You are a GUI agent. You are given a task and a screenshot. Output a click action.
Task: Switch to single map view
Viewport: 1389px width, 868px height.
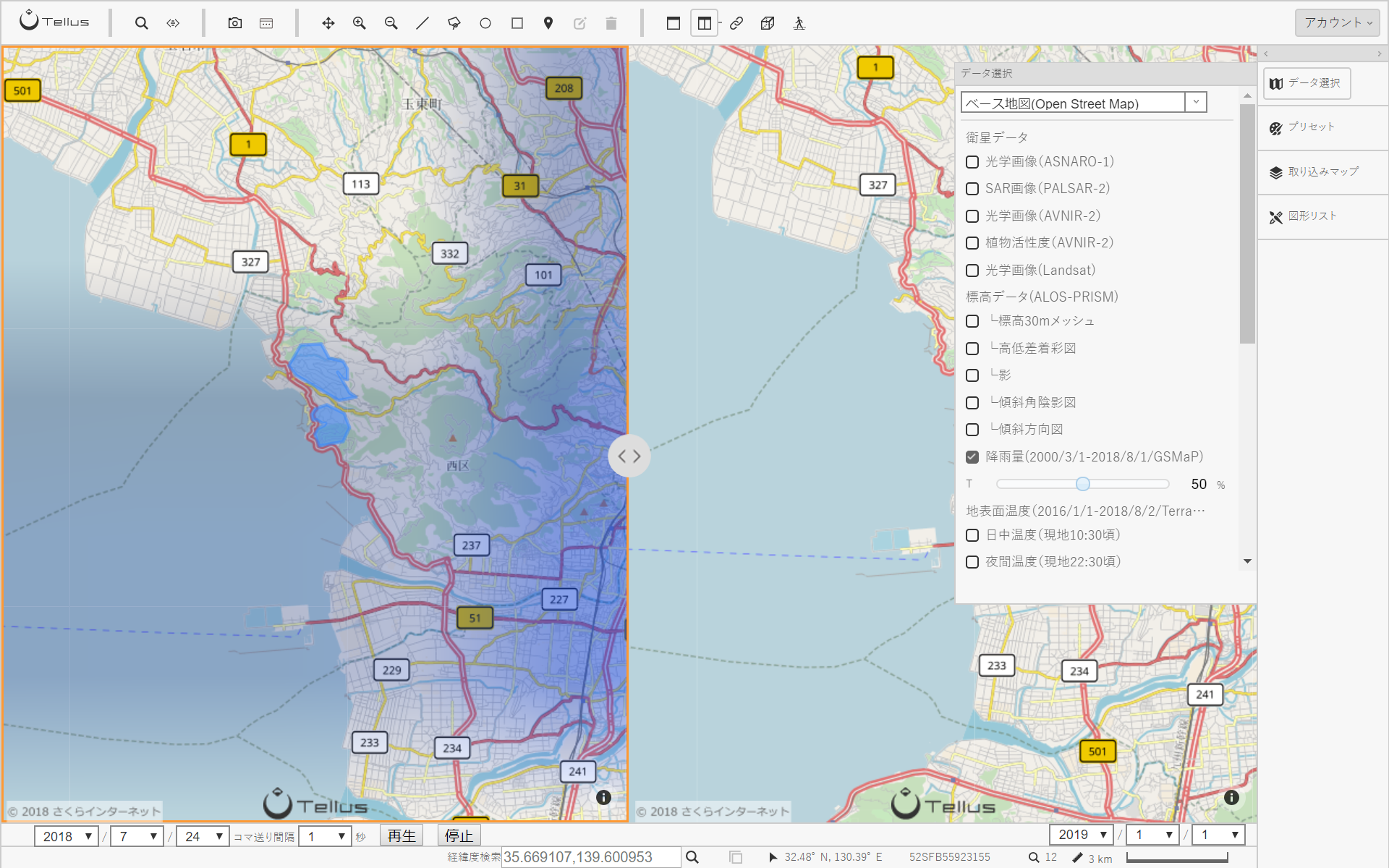point(674,23)
